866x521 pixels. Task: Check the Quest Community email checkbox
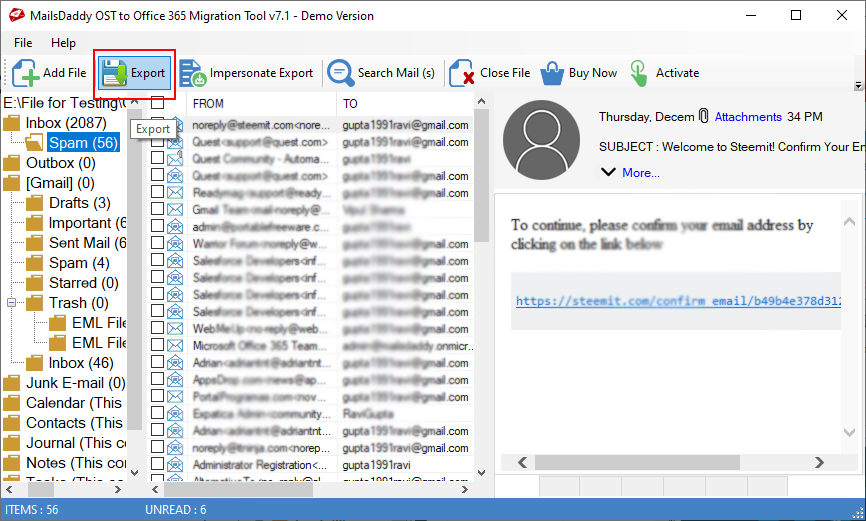(157, 159)
